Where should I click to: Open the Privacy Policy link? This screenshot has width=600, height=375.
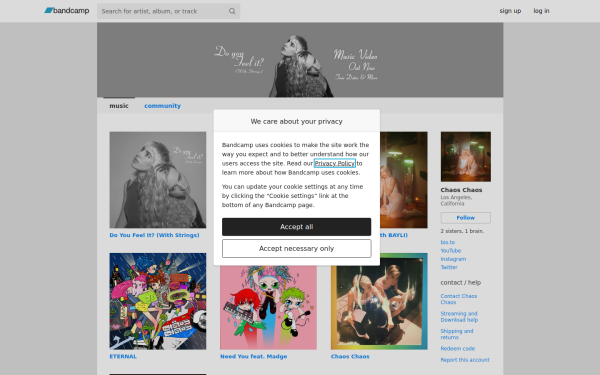click(335, 163)
